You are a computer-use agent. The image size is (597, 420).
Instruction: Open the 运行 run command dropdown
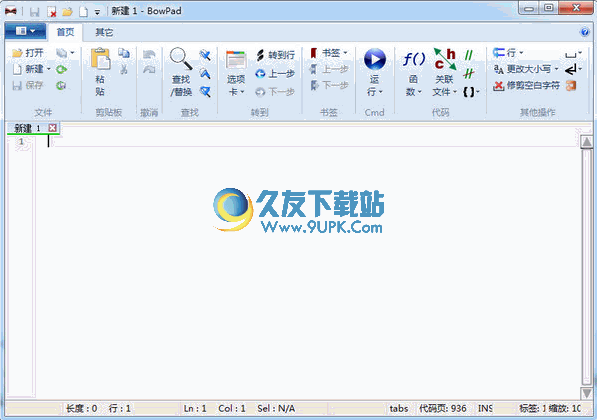[375, 72]
